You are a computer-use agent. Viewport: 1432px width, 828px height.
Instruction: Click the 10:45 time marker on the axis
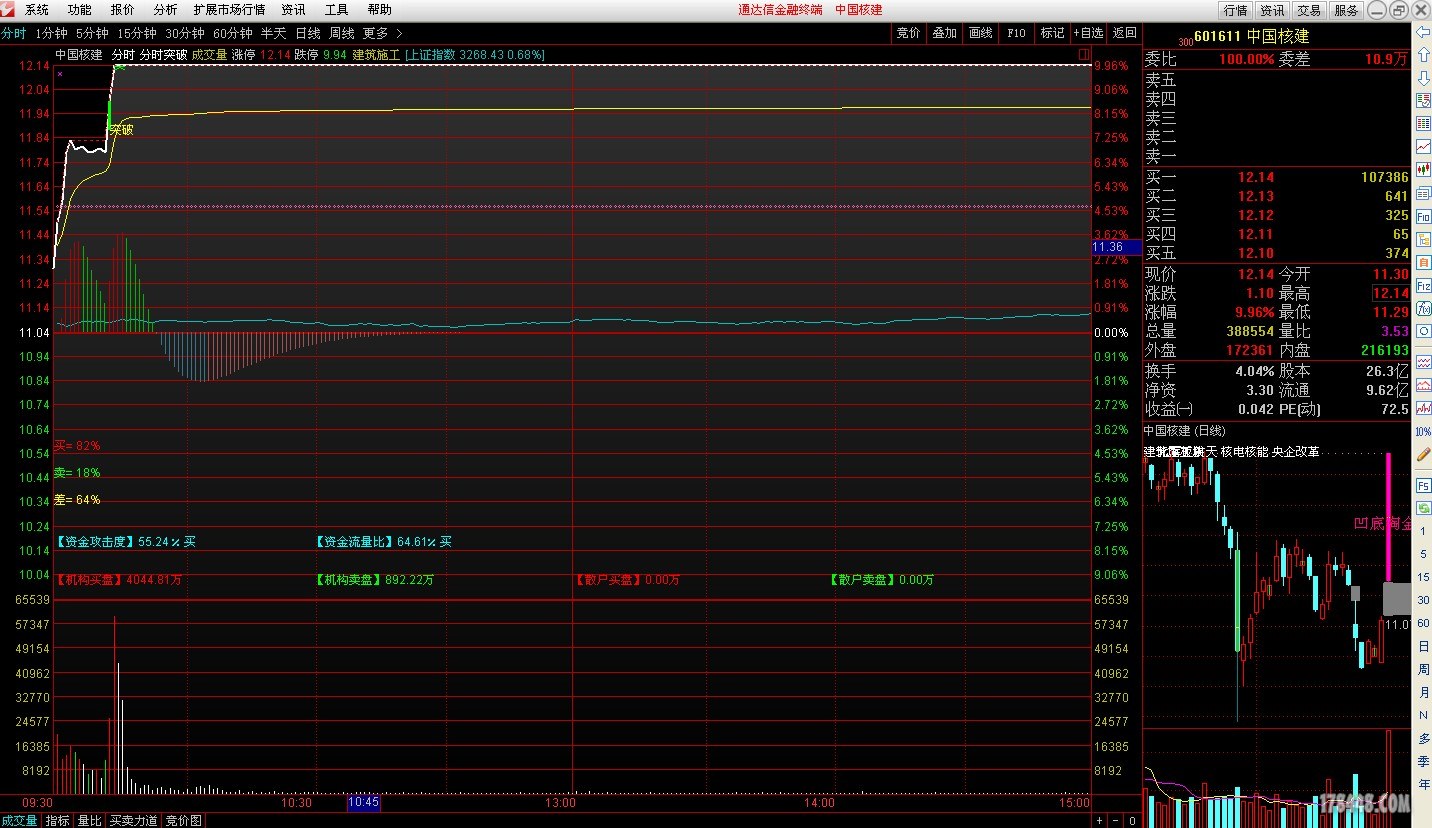(363, 802)
